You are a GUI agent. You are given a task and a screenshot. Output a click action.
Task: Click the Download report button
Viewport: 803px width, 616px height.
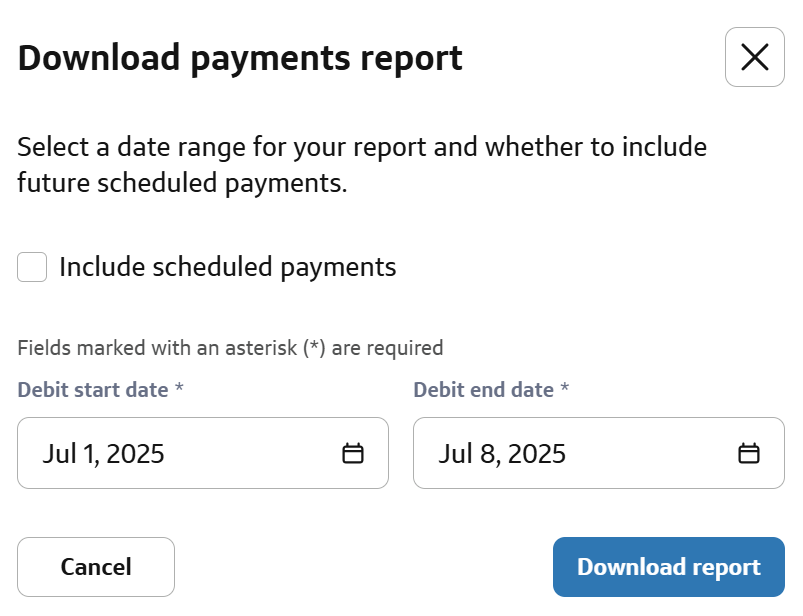tap(668, 567)
